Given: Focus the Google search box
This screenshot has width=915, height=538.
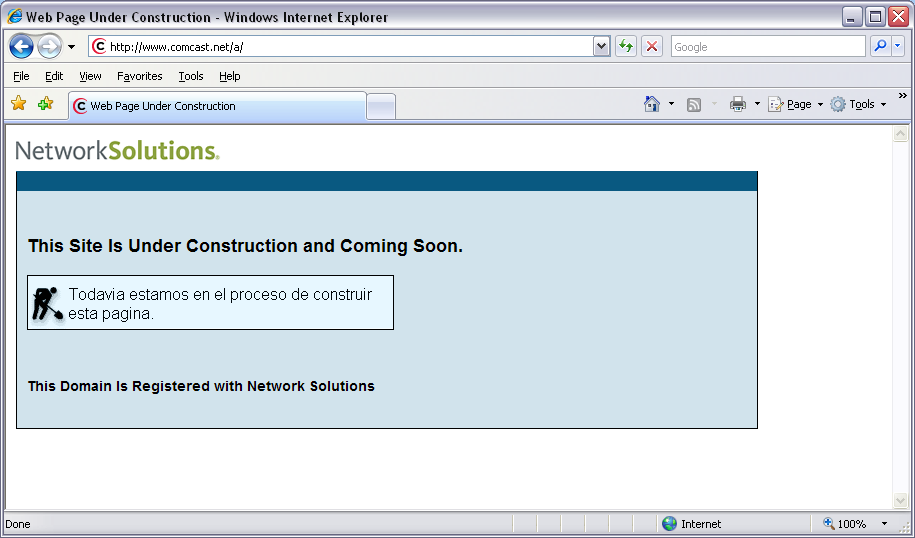Looking at the screenshot, I should [767, 47].
